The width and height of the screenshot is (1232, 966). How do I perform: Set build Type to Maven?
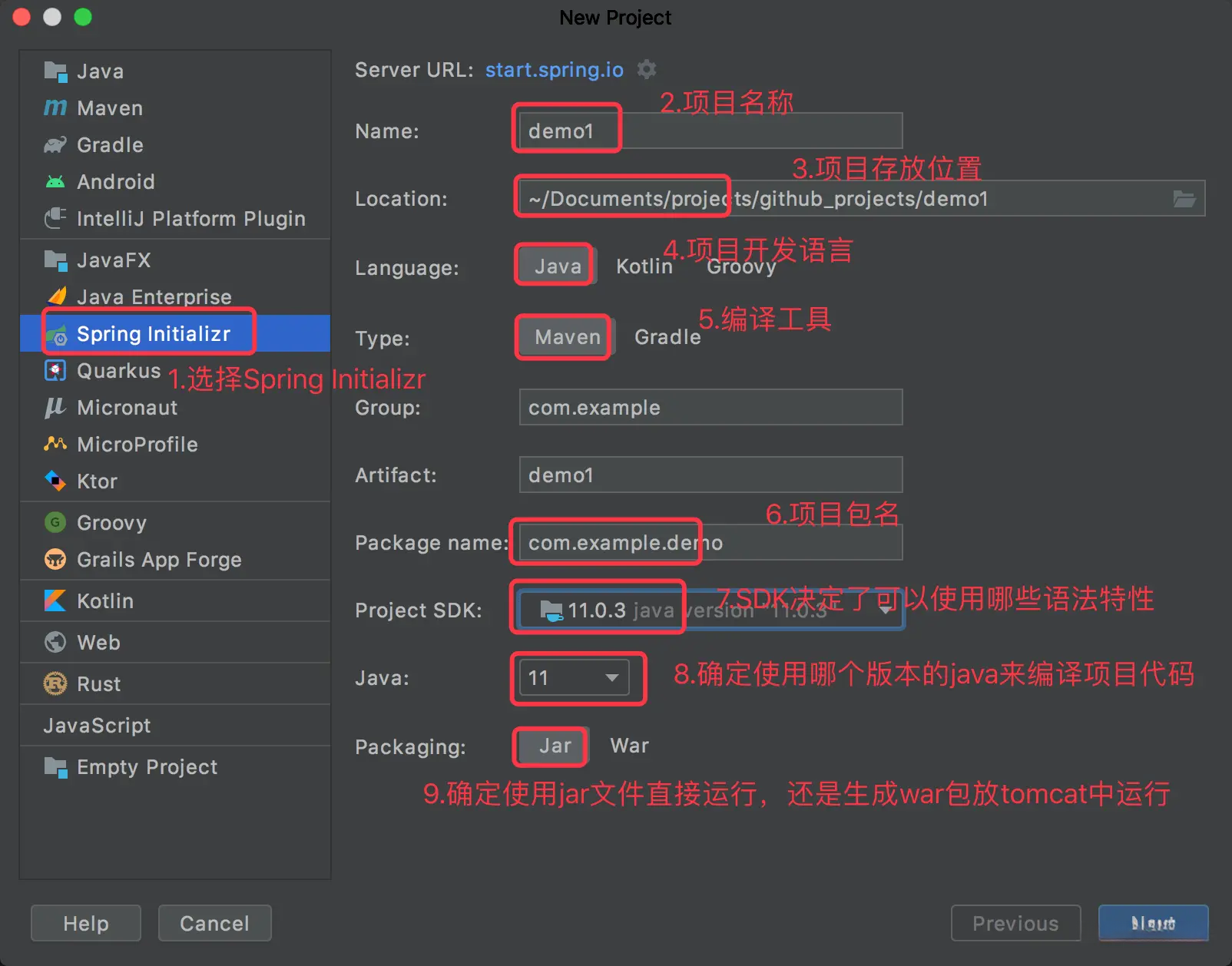[567, 337]
